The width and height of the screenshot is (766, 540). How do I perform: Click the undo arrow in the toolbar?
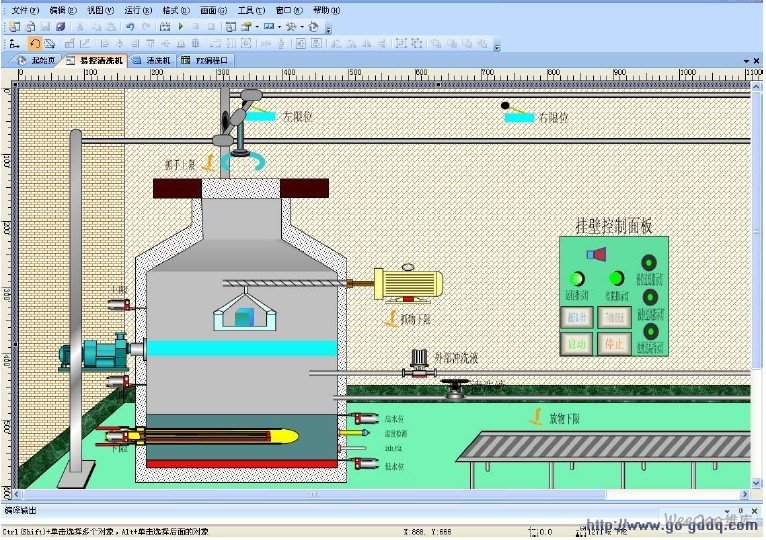point(130,26)
